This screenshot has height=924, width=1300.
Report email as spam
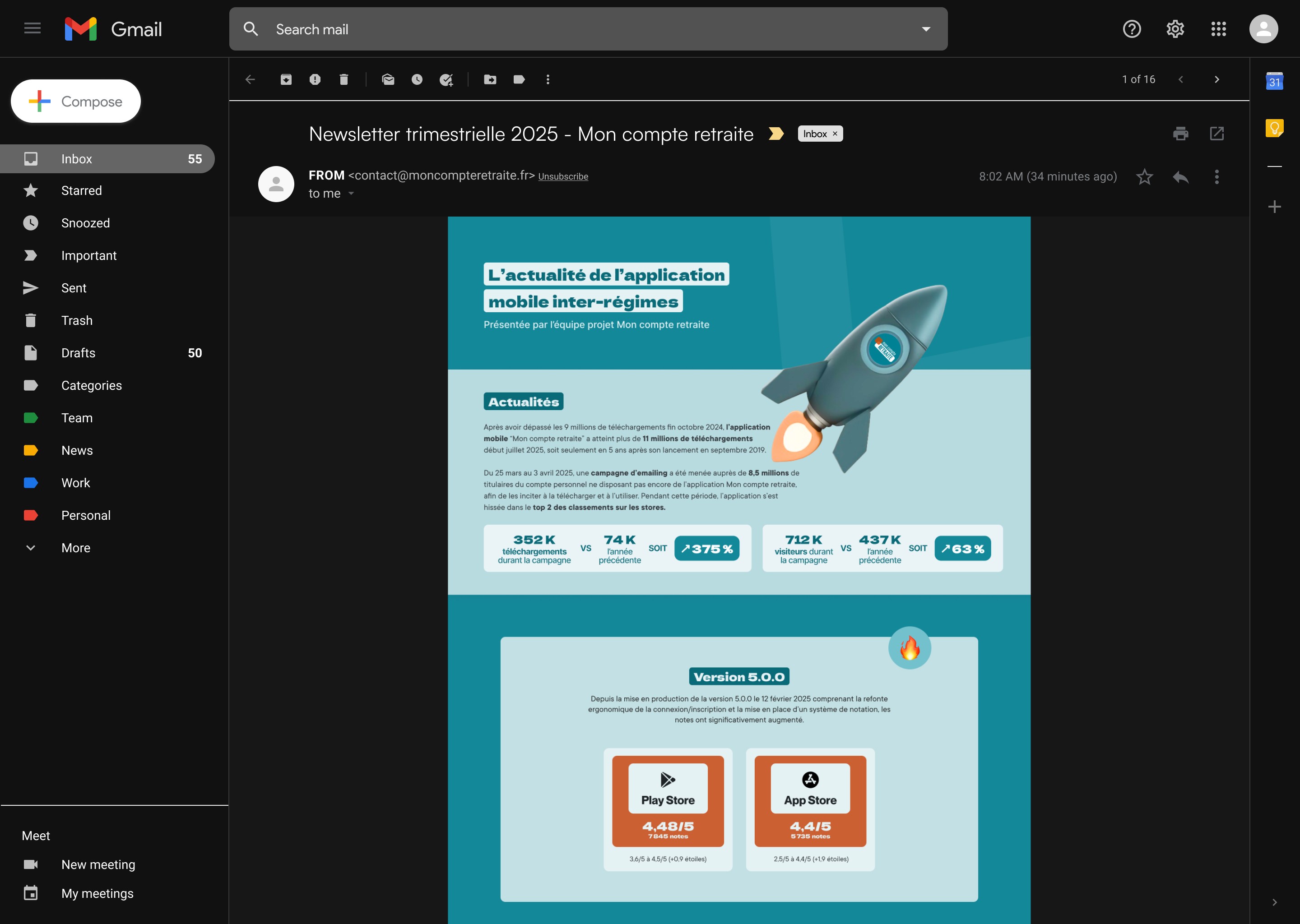click(315, 80)
